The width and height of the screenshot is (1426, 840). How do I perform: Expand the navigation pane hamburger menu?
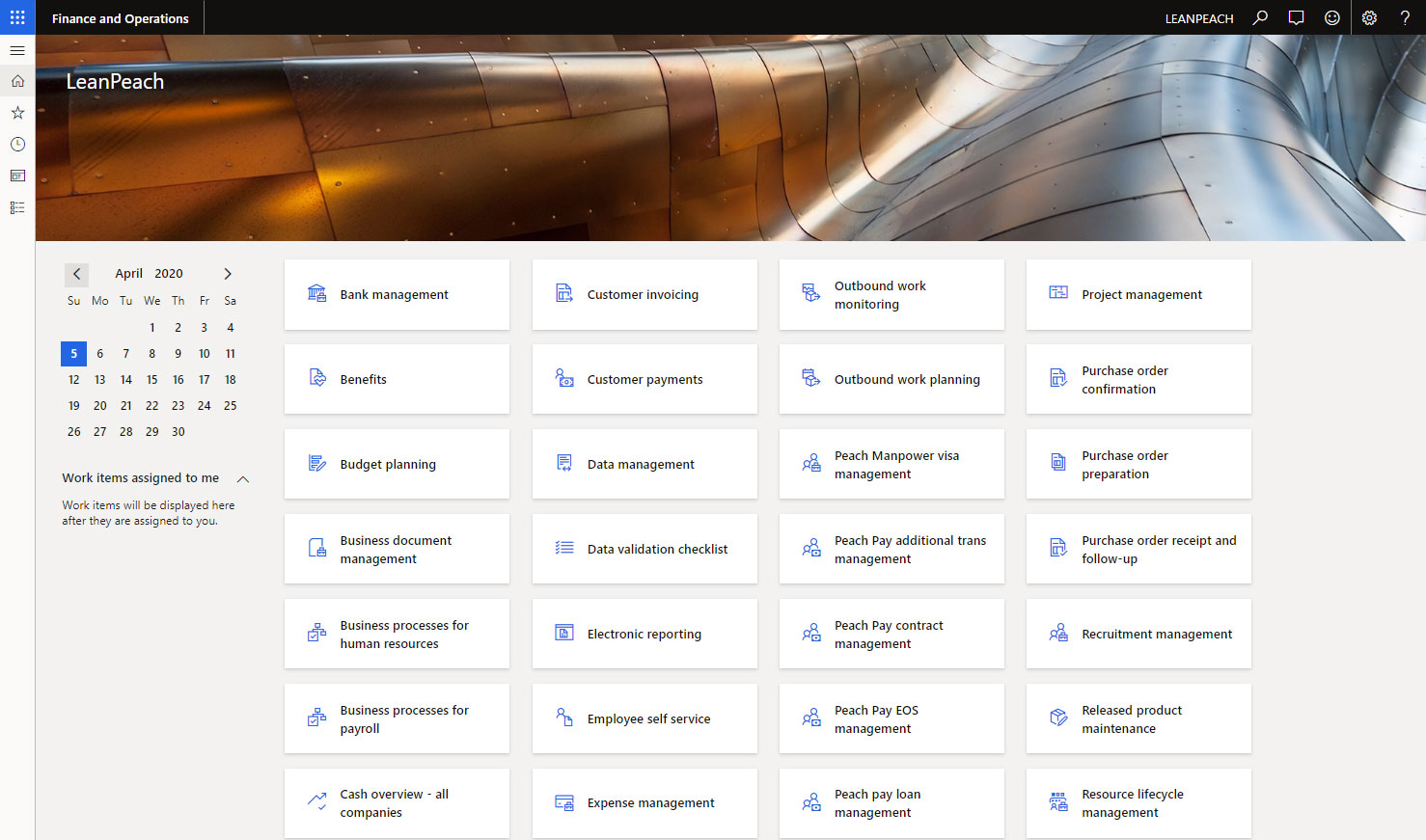[17, 50]
